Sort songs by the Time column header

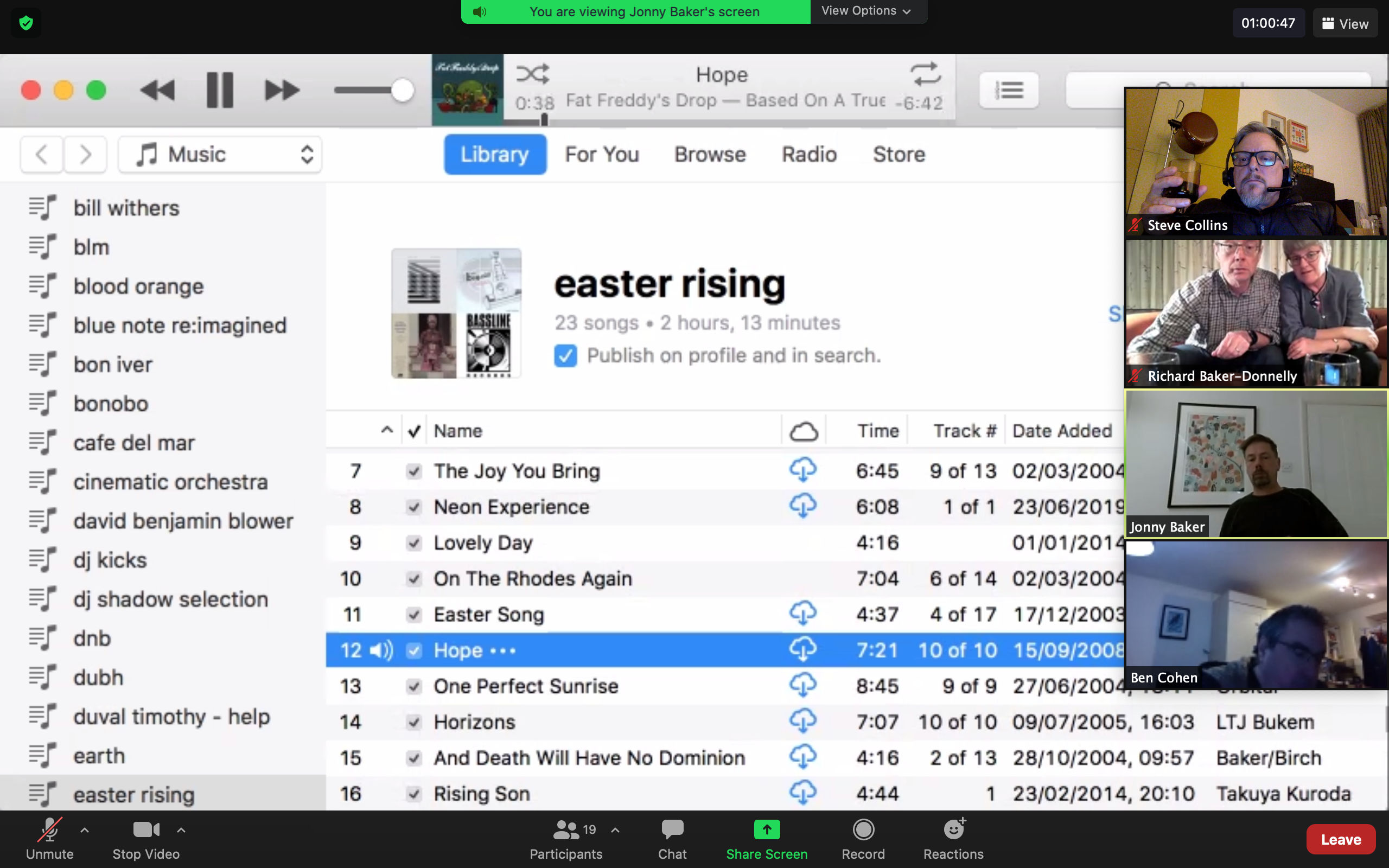877,431
